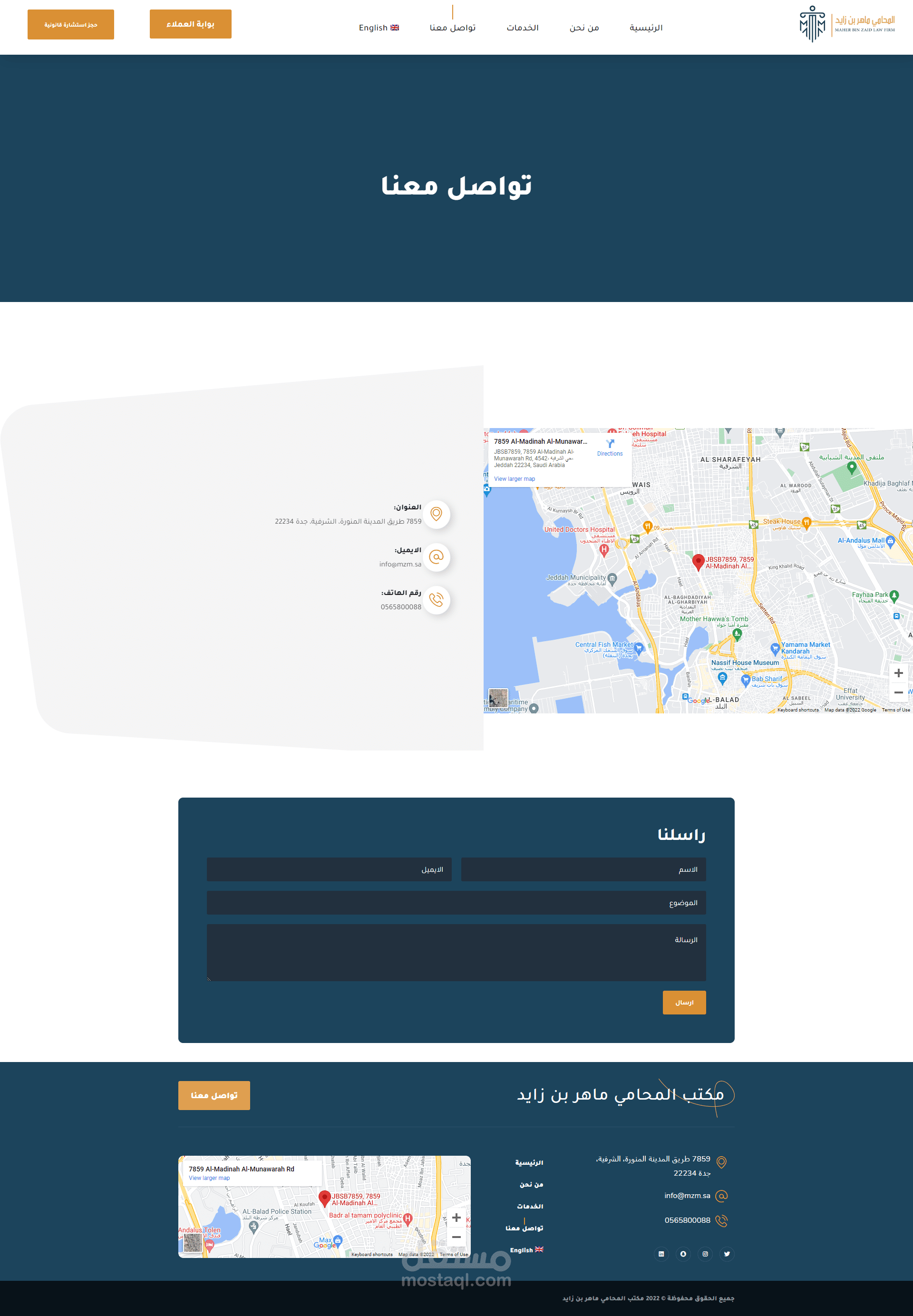
Task: Focus the الاسم name input field
Action: (583, 869)
